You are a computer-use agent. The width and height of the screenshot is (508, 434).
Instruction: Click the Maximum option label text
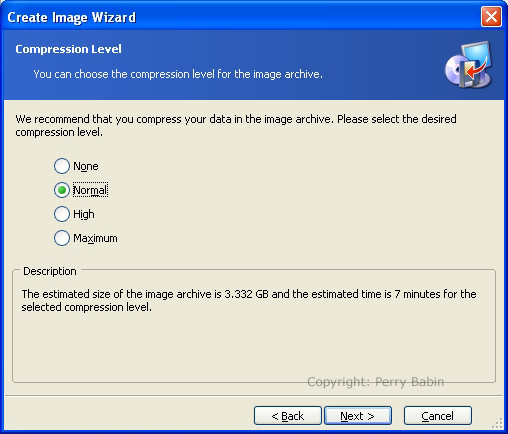coord(95,238)
